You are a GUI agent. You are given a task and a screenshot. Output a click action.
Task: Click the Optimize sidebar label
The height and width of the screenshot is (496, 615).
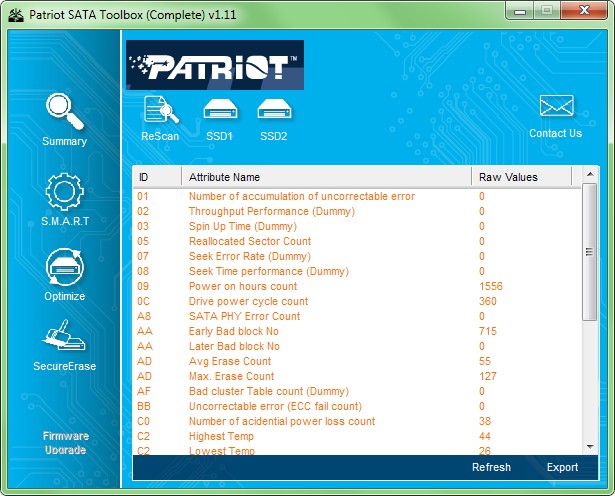pos(65,296)
